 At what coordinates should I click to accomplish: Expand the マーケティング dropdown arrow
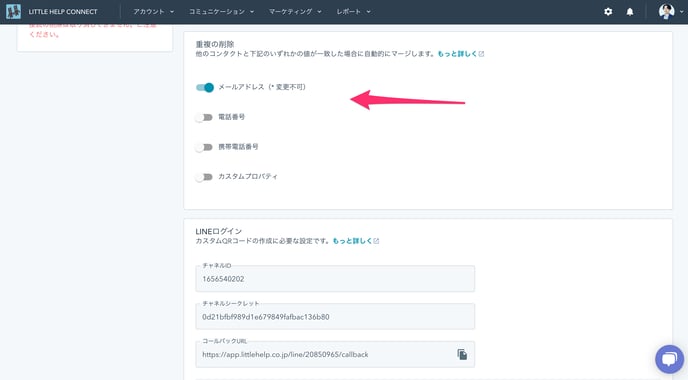319,12
